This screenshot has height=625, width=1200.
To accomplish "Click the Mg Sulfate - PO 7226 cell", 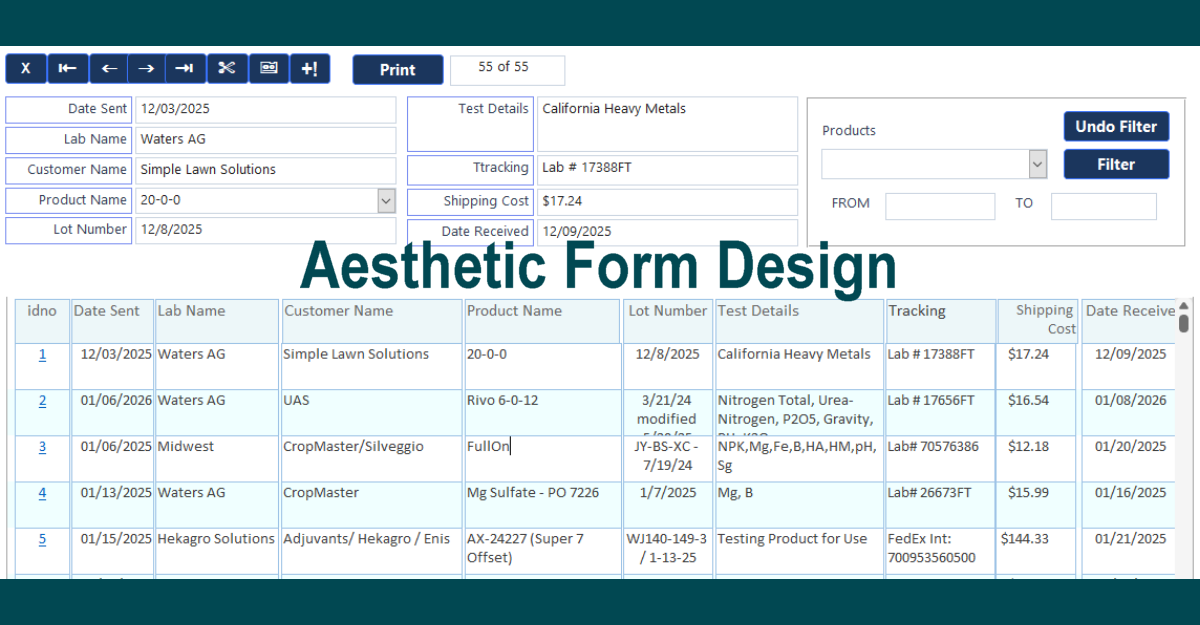I will click(x=542, y=504).
